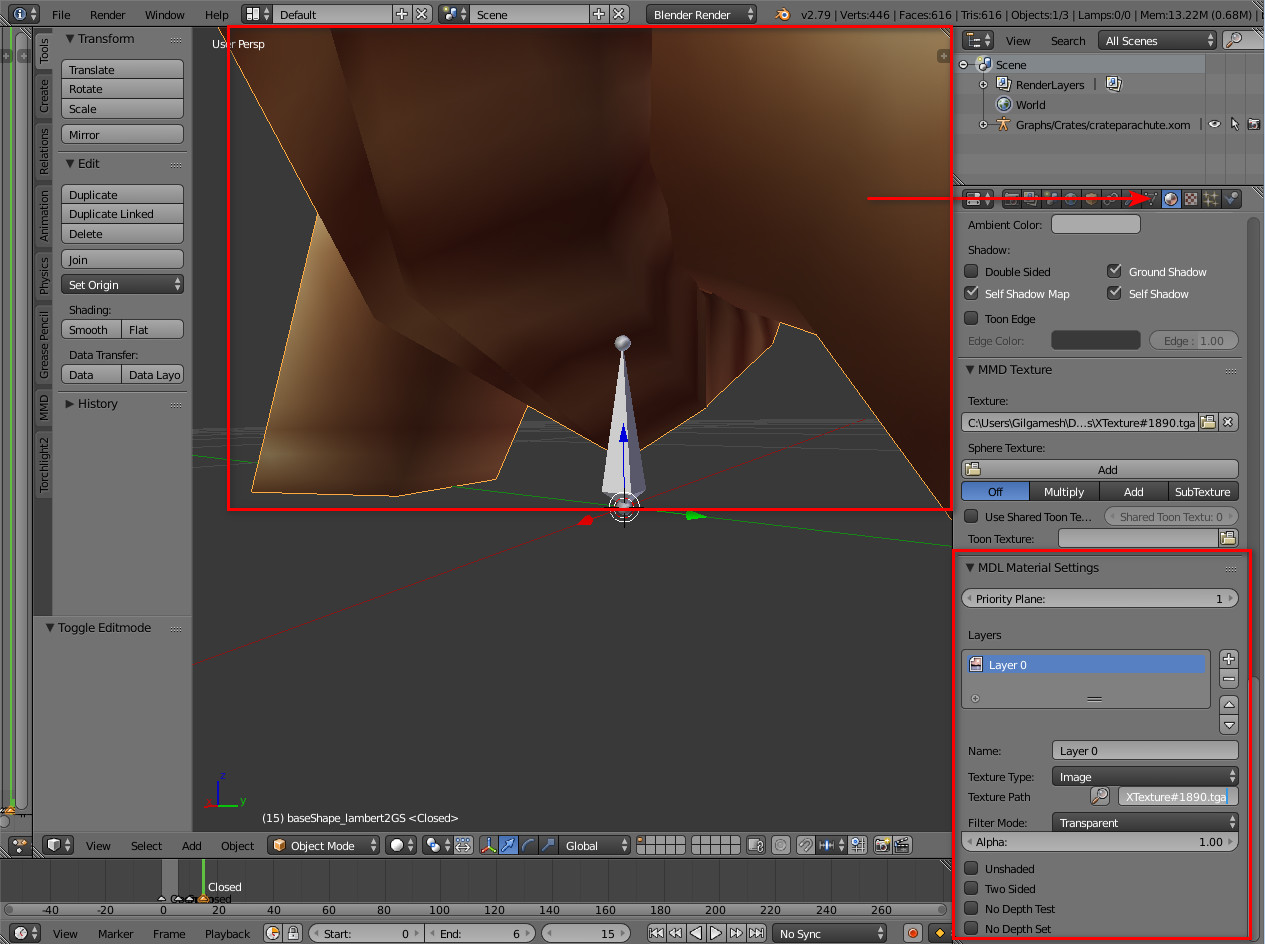Screen dimensions: 1265x944
Task: Switch to the MMD sidebar tab
Action: click(43, 407)
